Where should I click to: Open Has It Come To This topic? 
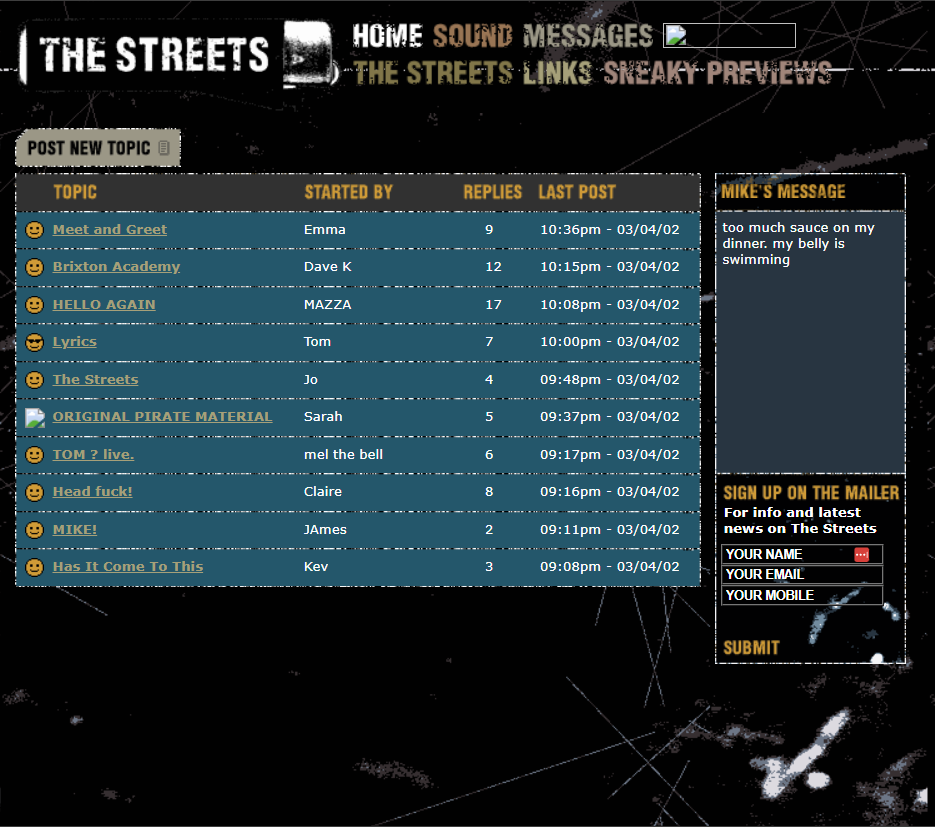click(128, 566)
